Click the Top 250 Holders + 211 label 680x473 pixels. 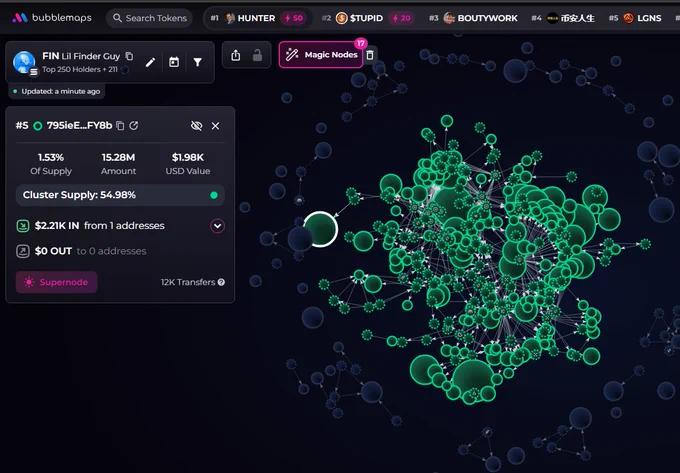80,69
